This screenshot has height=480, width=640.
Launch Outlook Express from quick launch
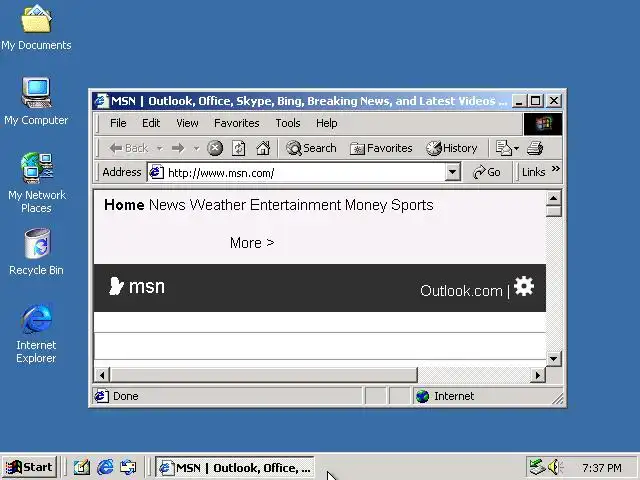tap(128, 467)
